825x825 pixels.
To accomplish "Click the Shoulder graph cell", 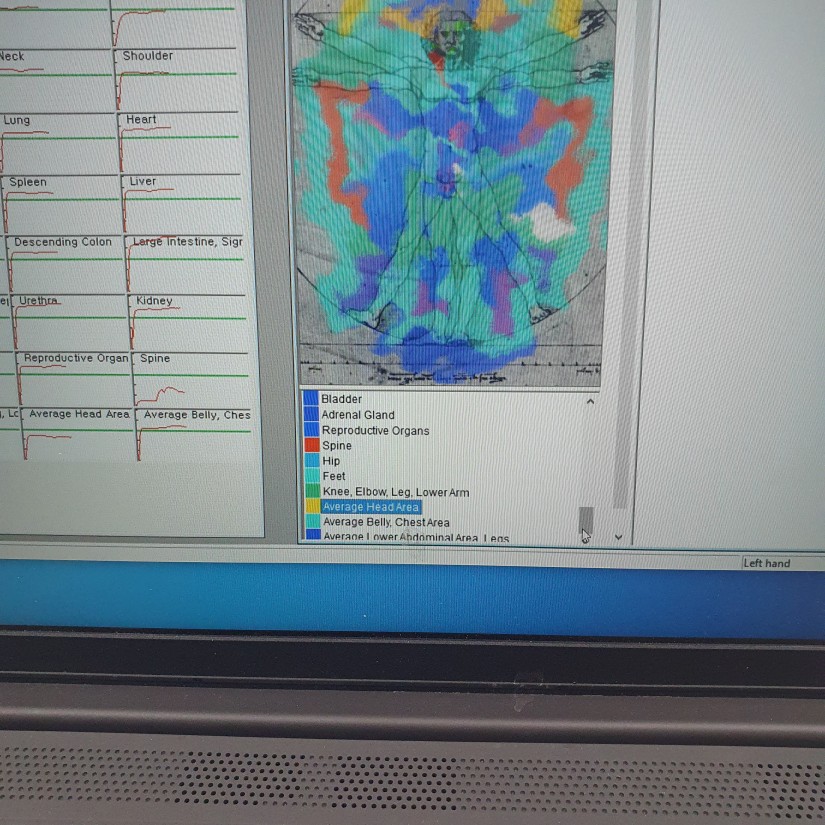I will click(x=176, y=80).
